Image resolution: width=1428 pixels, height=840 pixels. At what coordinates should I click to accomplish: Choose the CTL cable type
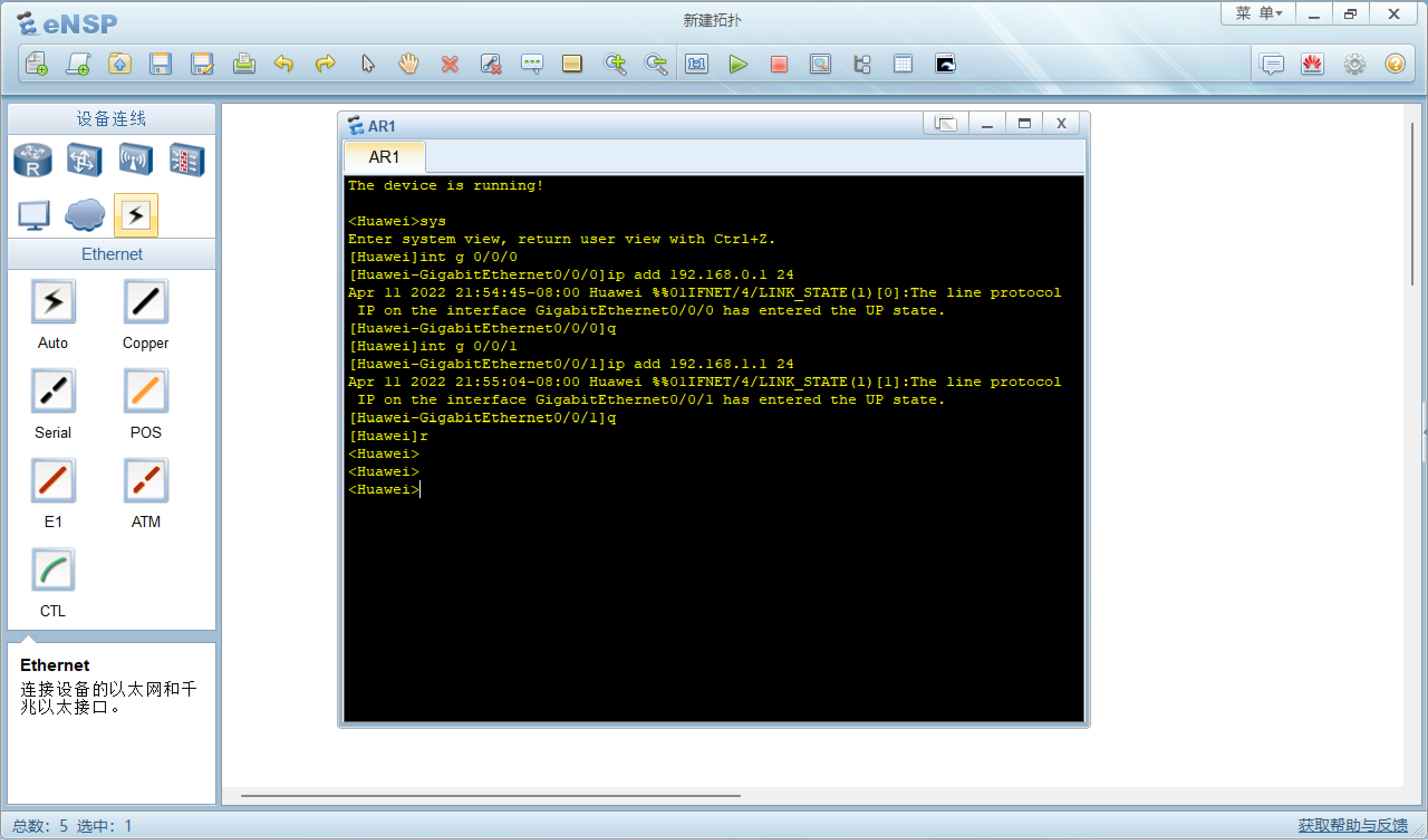pyautogui.click(x=52, y=569)
